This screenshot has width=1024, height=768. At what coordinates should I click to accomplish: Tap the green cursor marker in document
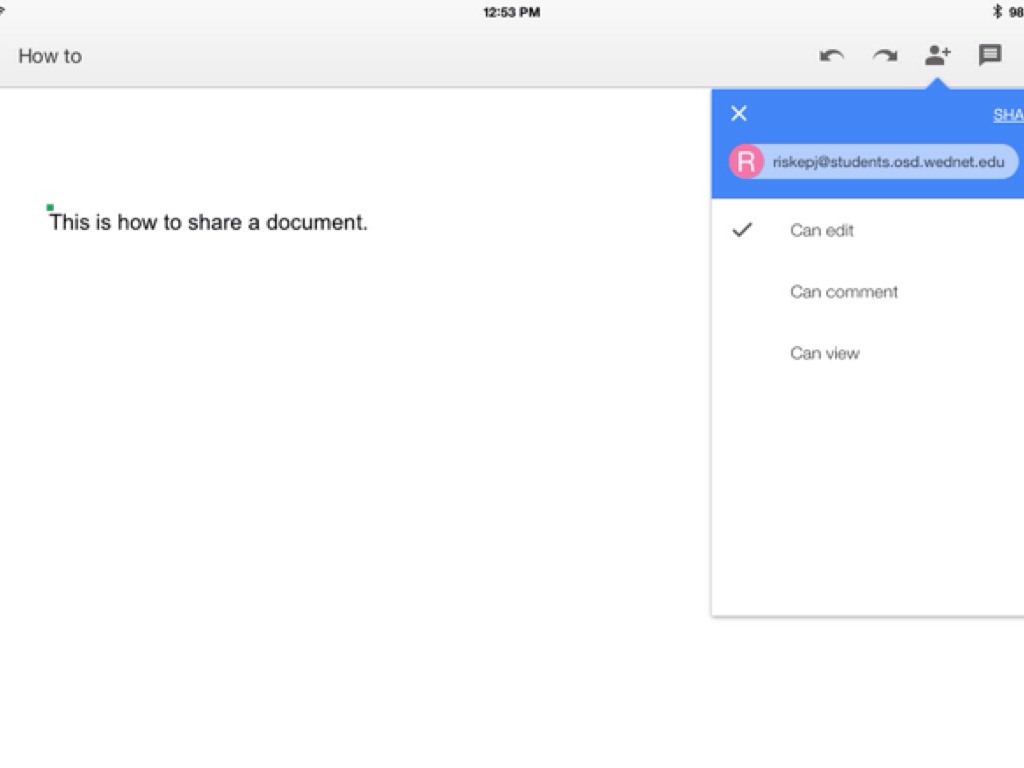coord(50,208)
